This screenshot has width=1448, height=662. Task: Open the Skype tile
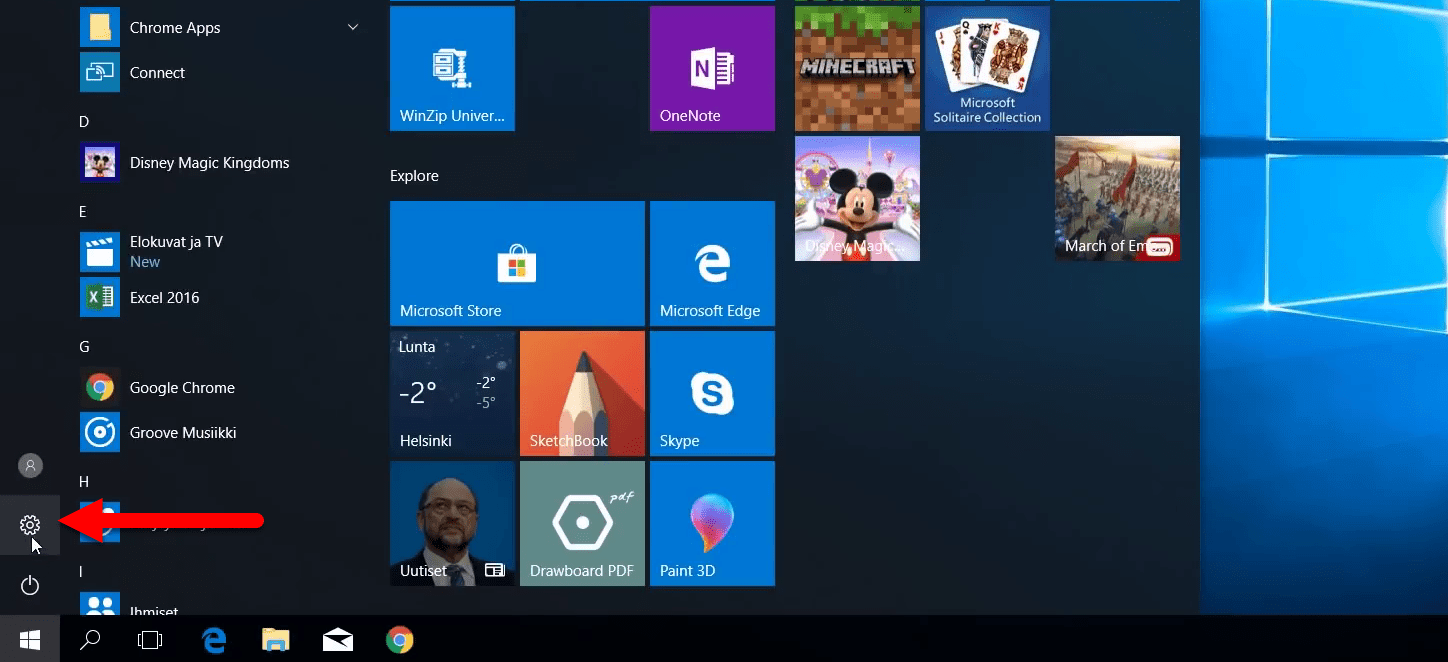712,393
